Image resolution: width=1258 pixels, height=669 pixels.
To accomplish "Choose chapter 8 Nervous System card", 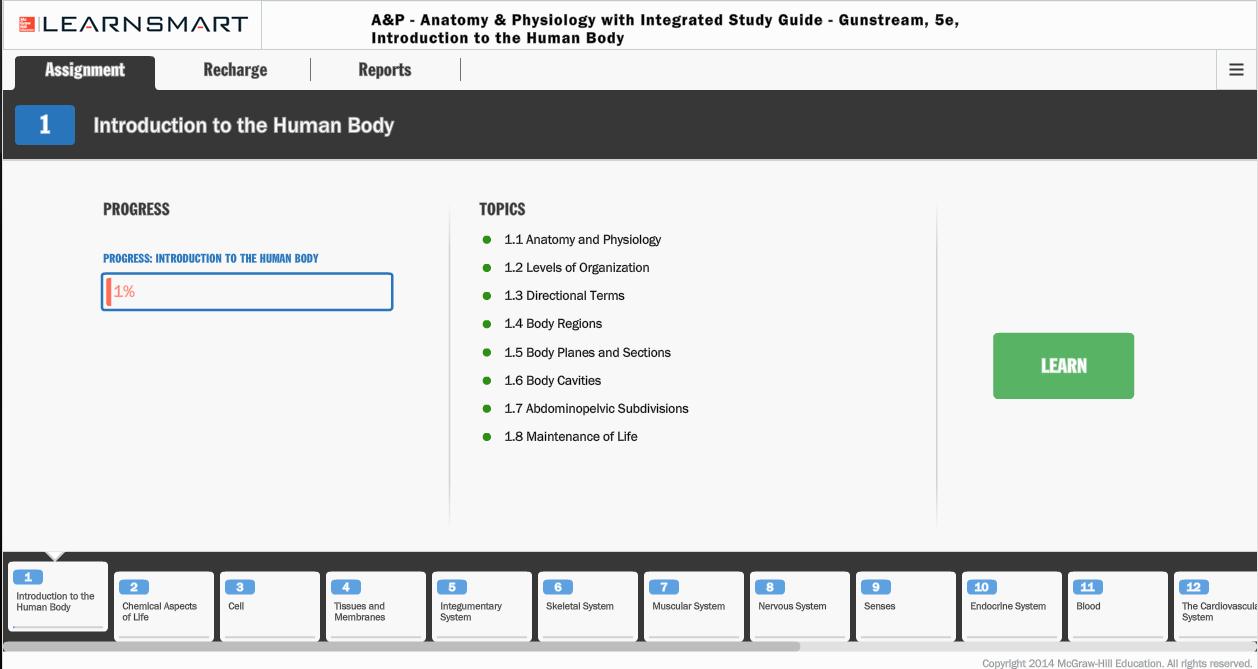I will tap(800, 605).
